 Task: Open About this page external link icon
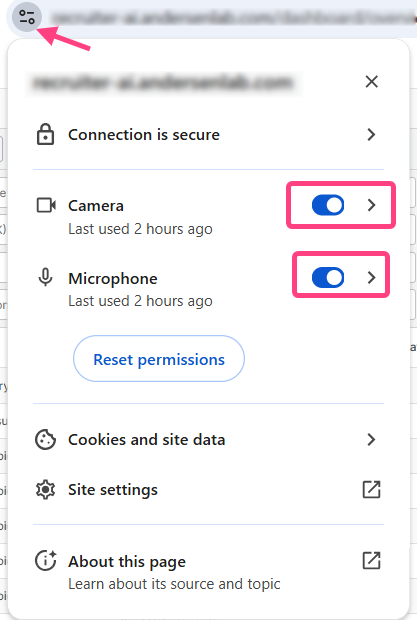click(x=371, y=560)
